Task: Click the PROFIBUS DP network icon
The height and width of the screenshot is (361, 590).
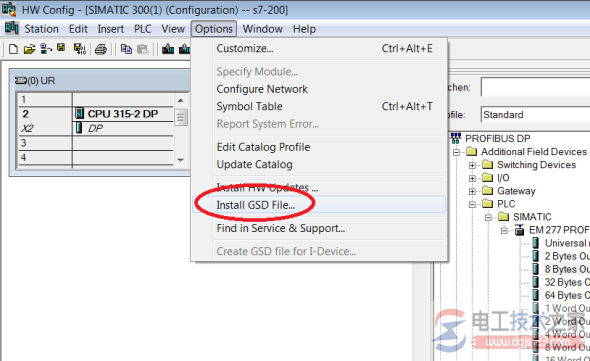Action: pyautogui.click(x=456, y=138)
